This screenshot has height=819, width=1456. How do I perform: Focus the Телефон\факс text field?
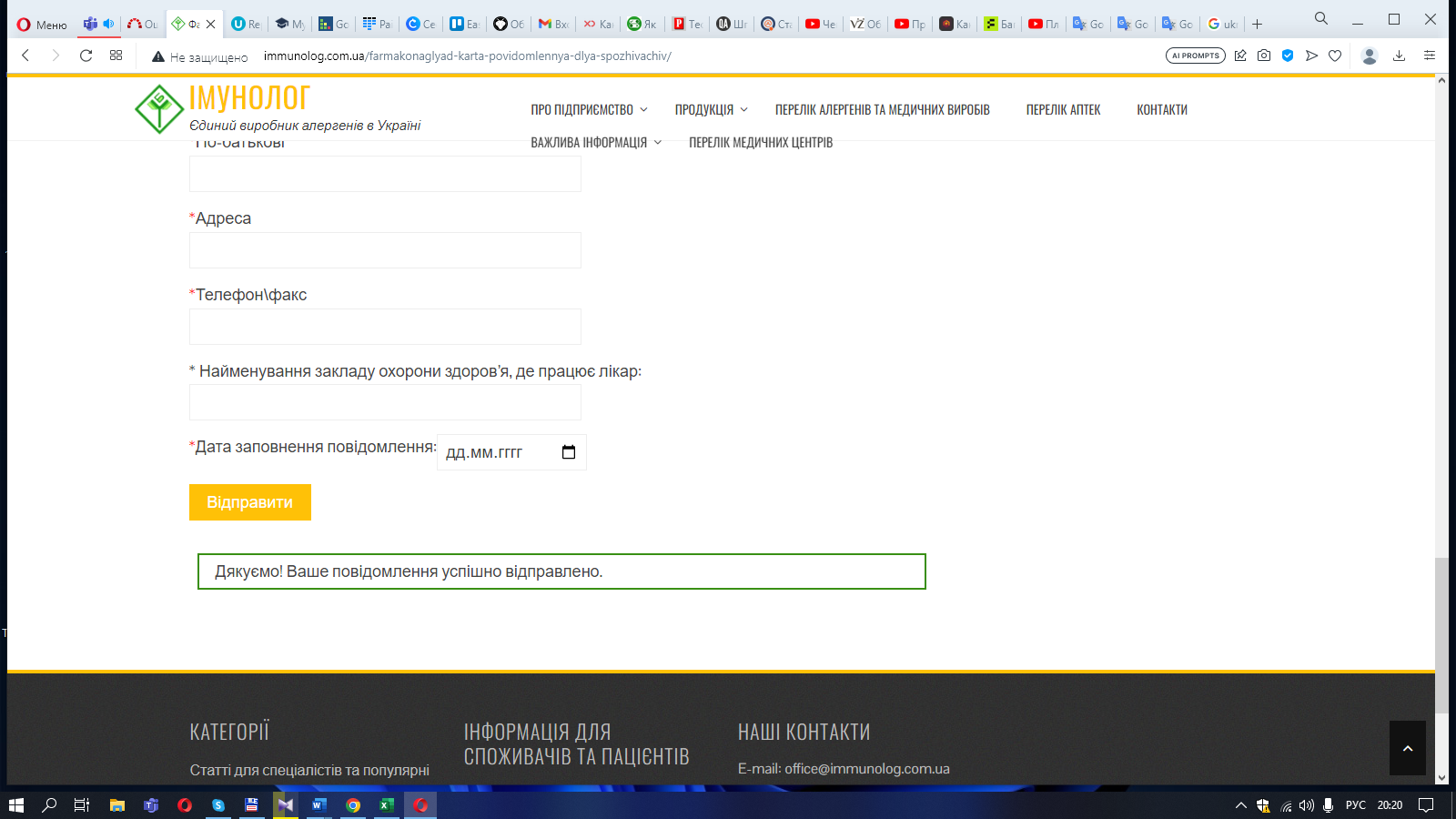[385, 327]
